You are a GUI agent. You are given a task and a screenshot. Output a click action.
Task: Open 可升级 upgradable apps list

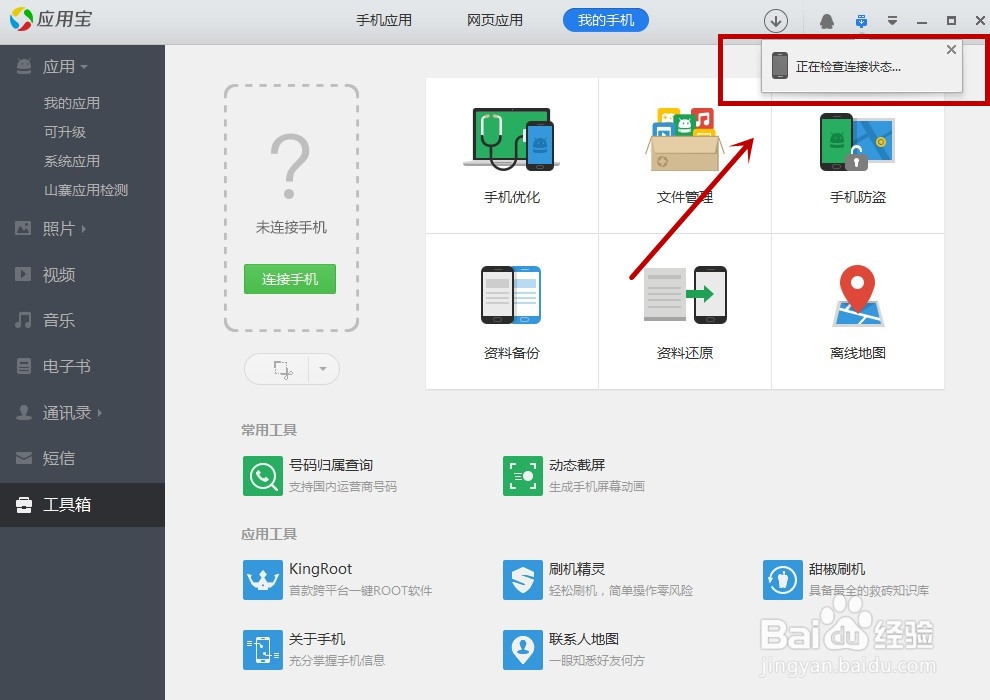tap(64, 132)
